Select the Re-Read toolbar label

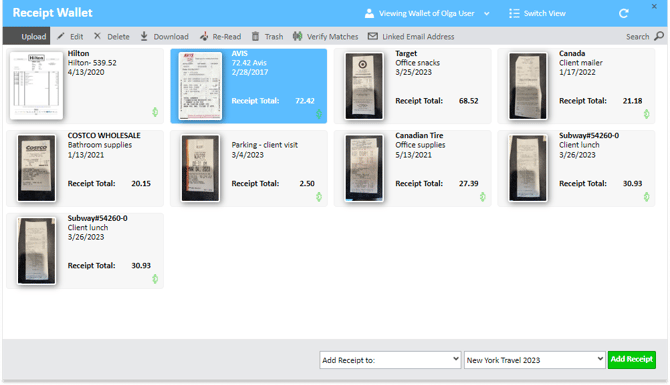227,37
